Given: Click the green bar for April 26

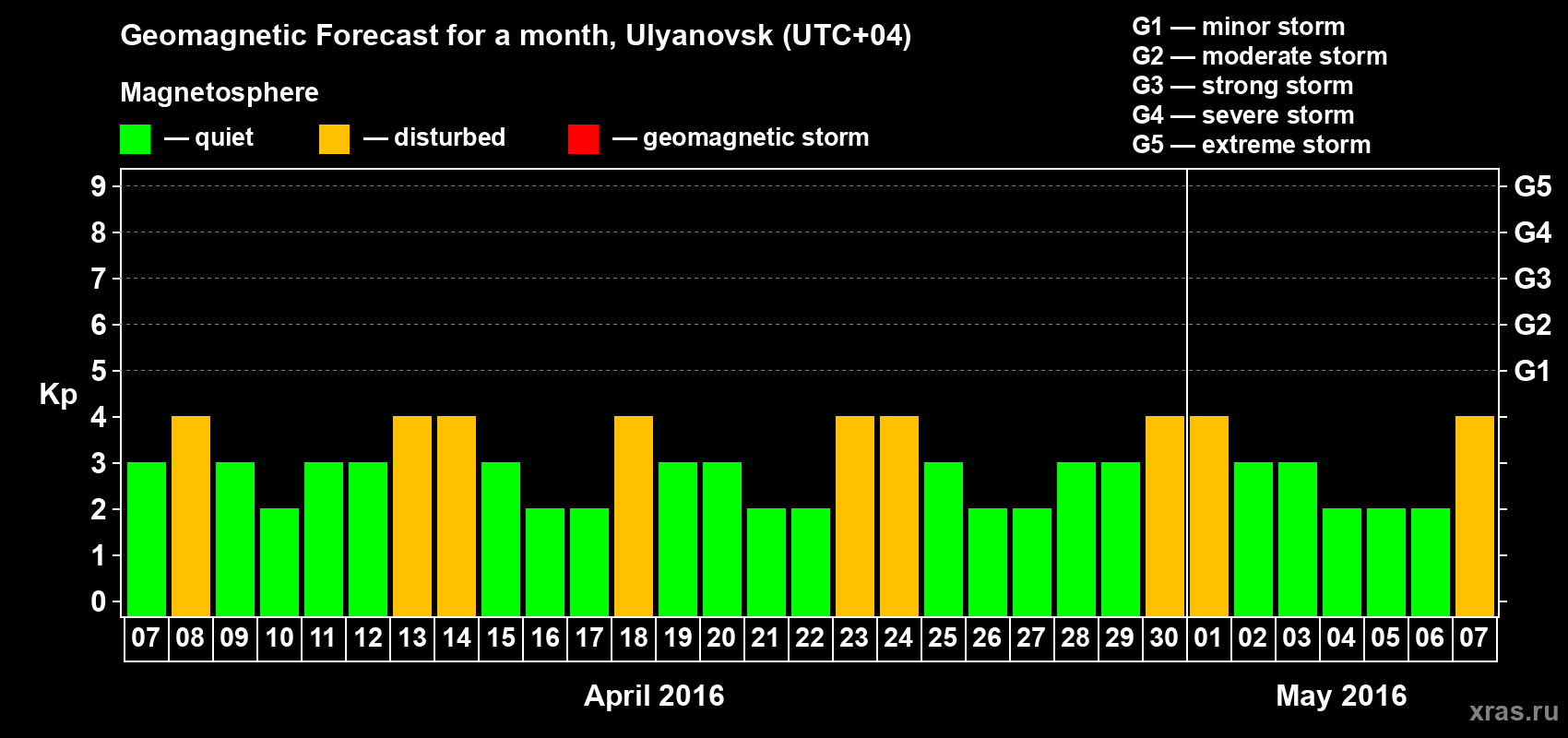Looking at the screenshot, I should tap(988, 563).
